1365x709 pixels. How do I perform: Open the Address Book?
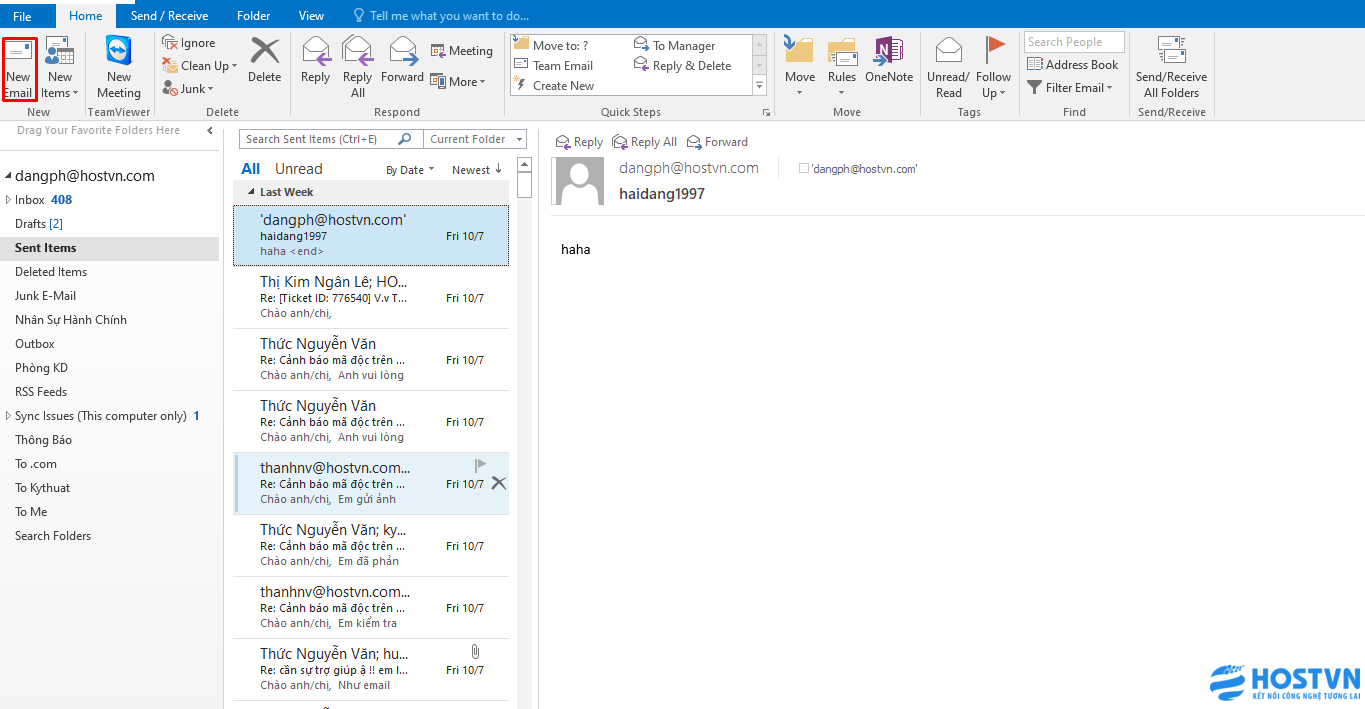(x=1073, y=65)
